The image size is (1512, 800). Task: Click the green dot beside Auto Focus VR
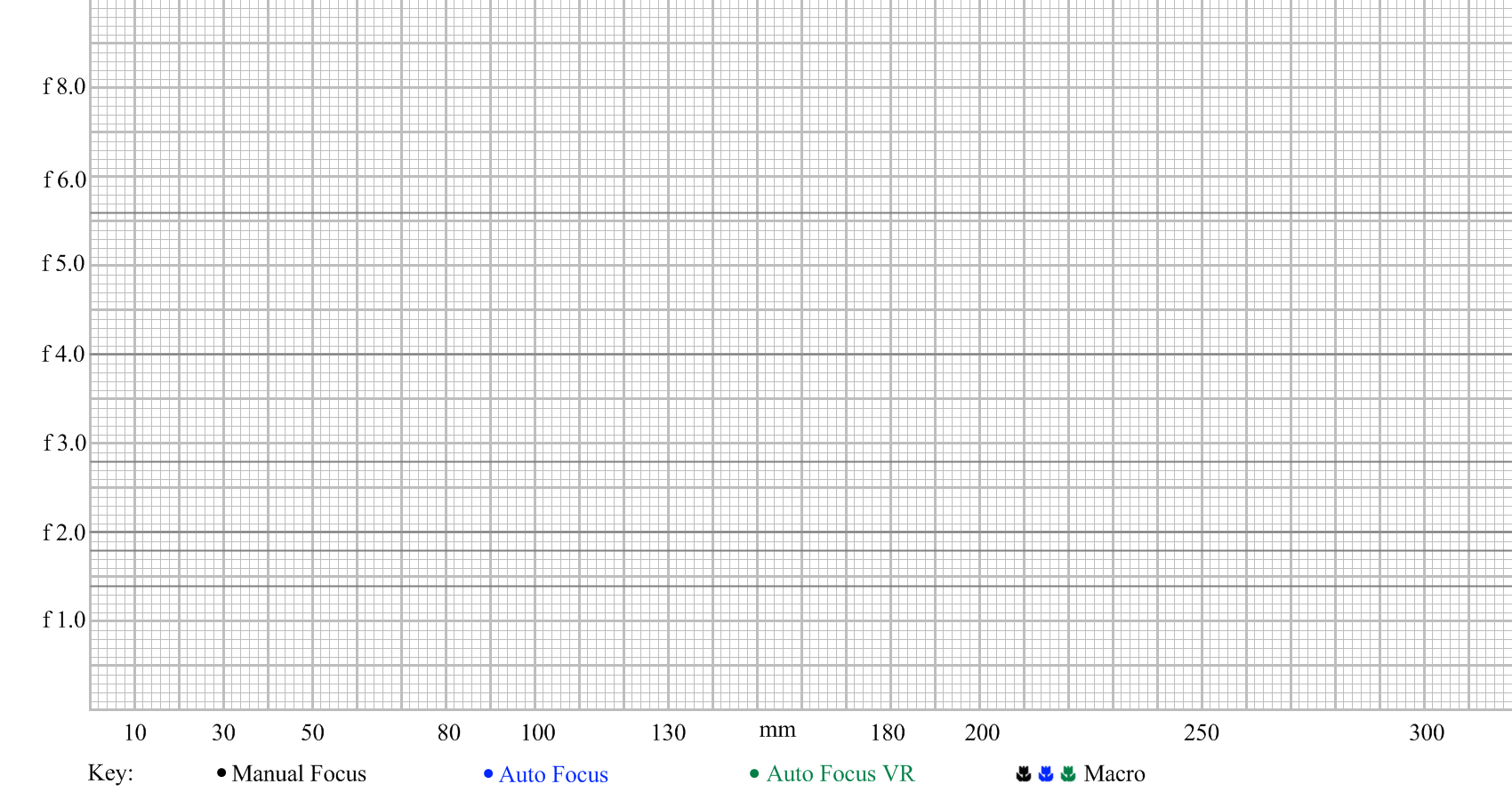(754, 773)
